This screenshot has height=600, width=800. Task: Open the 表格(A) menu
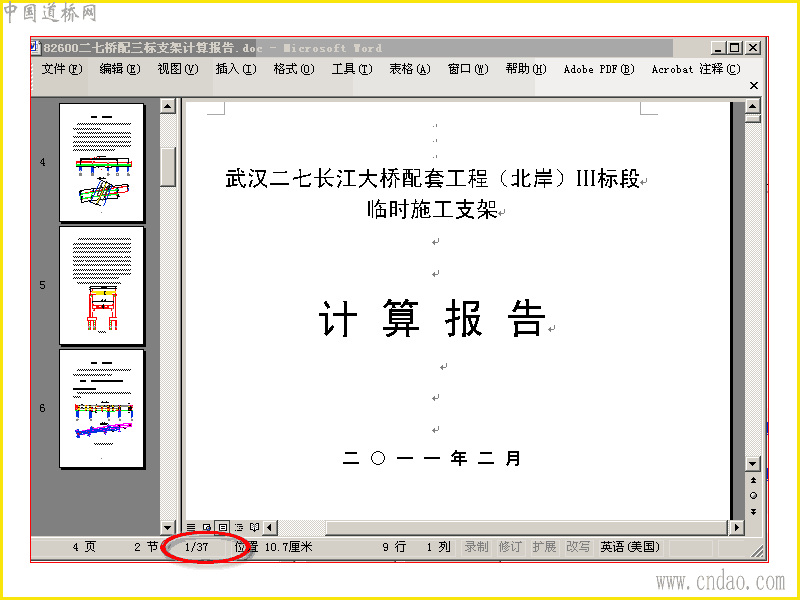(410, 69)
